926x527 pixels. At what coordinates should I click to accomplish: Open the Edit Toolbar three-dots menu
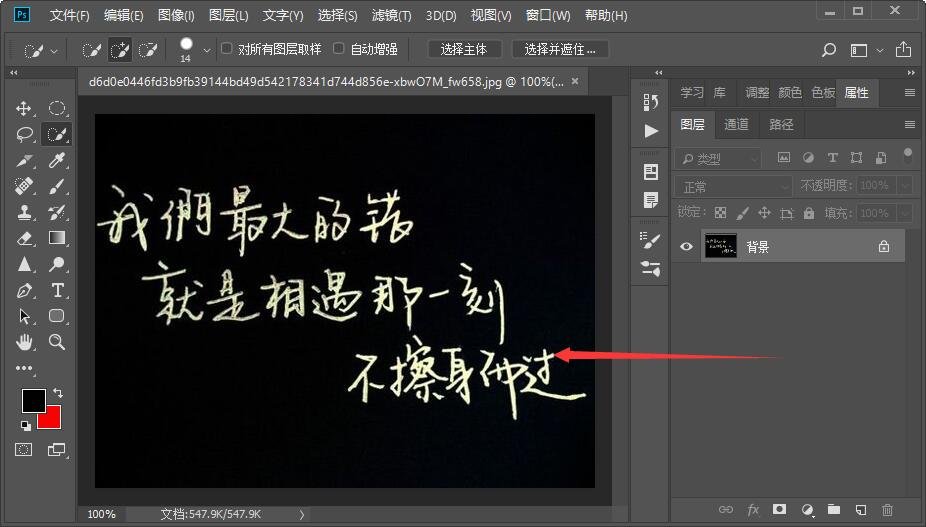tap(24, 368)
